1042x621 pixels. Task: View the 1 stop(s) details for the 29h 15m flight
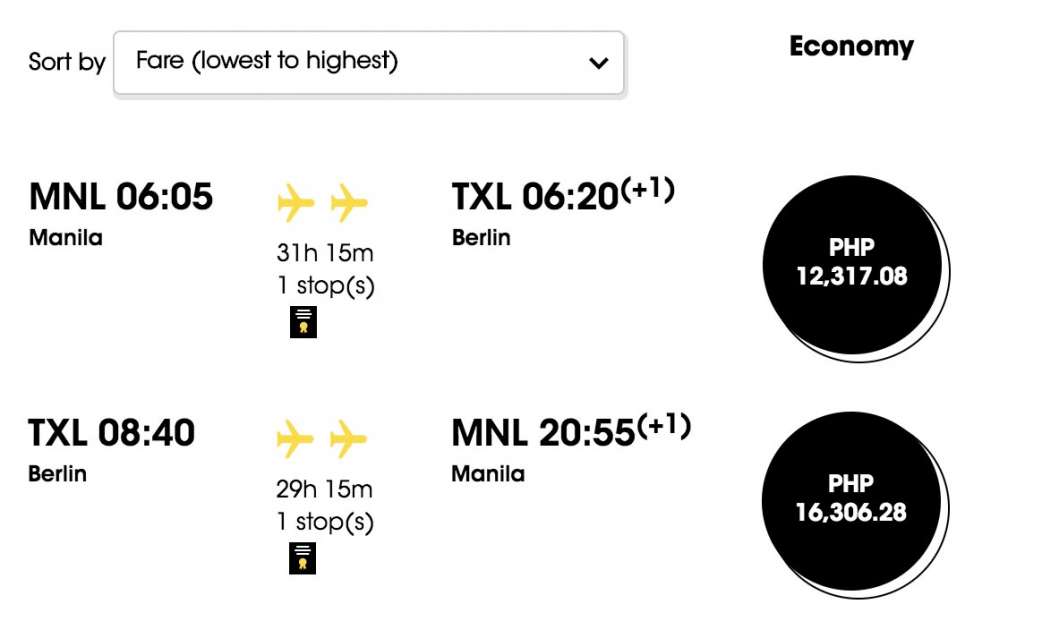coord(325,522)
